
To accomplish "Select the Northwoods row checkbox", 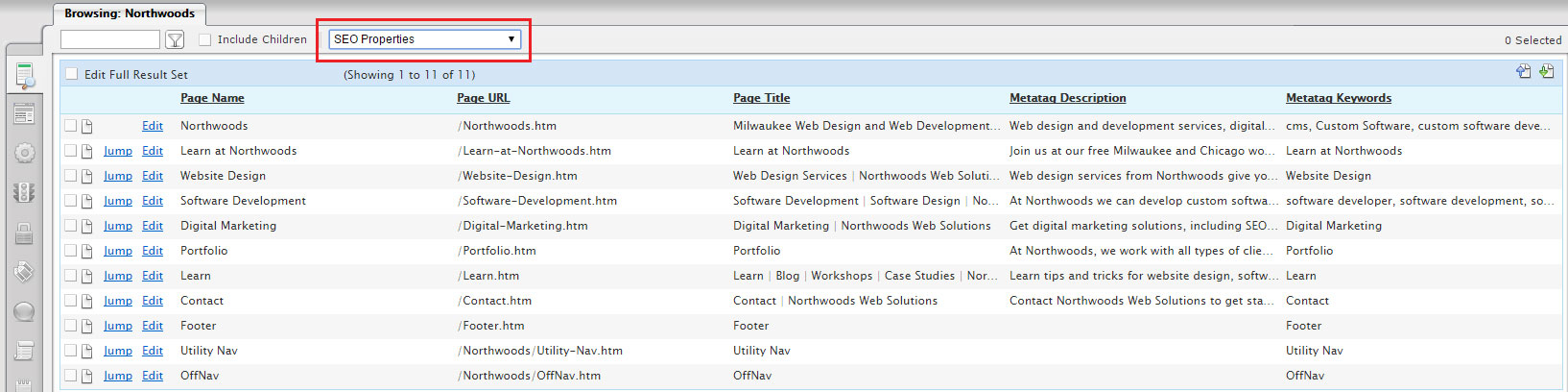I will coord(70,126).
